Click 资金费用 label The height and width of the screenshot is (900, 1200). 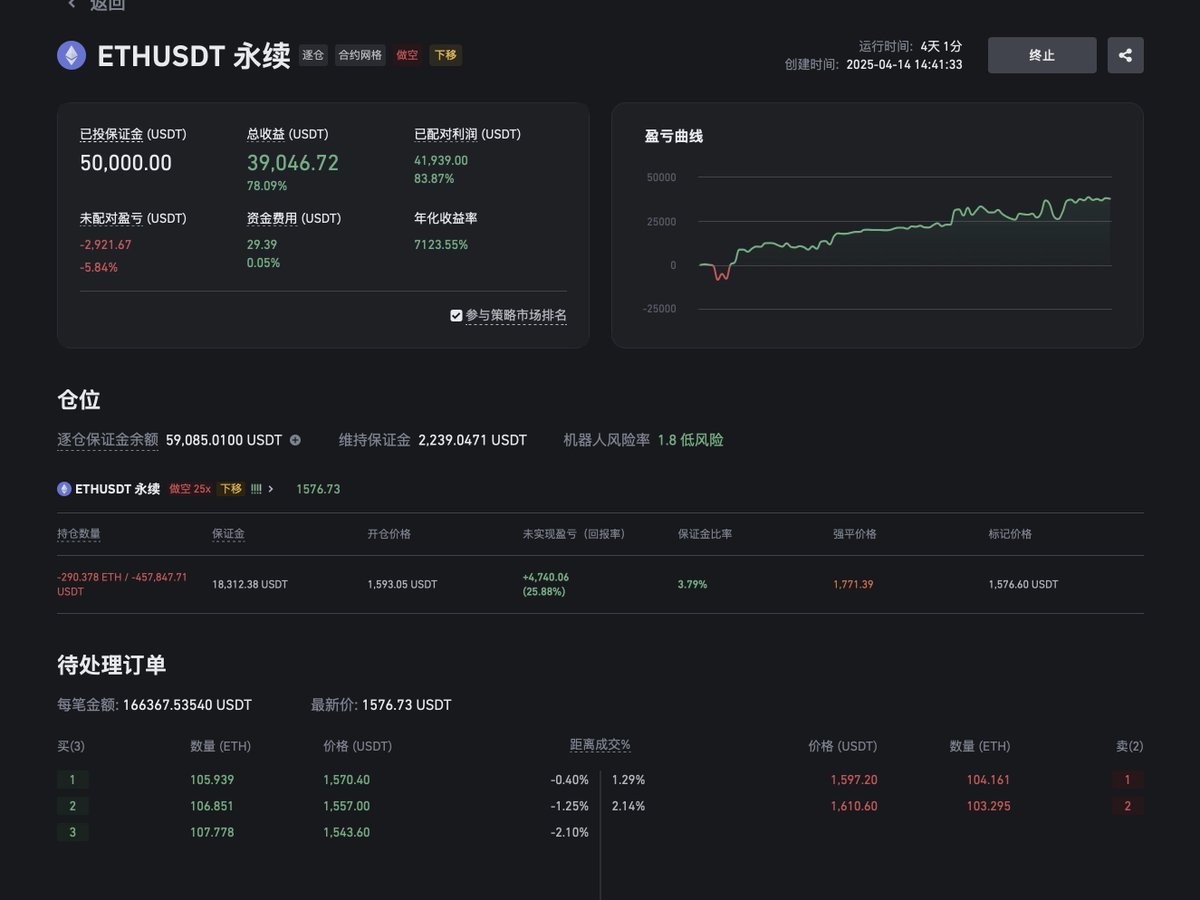[x=272, y=218]
